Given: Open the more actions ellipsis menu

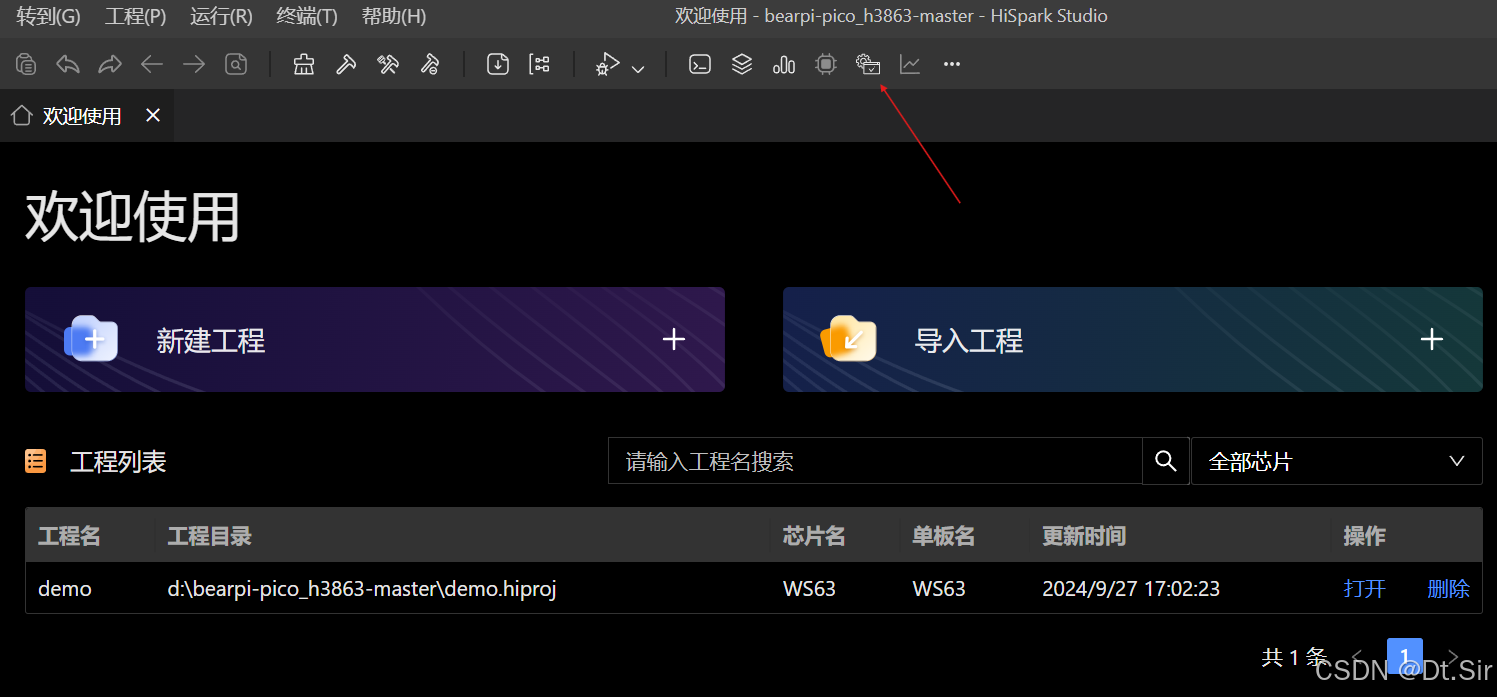Looking at the screenshot, I should tap(952, 65).
